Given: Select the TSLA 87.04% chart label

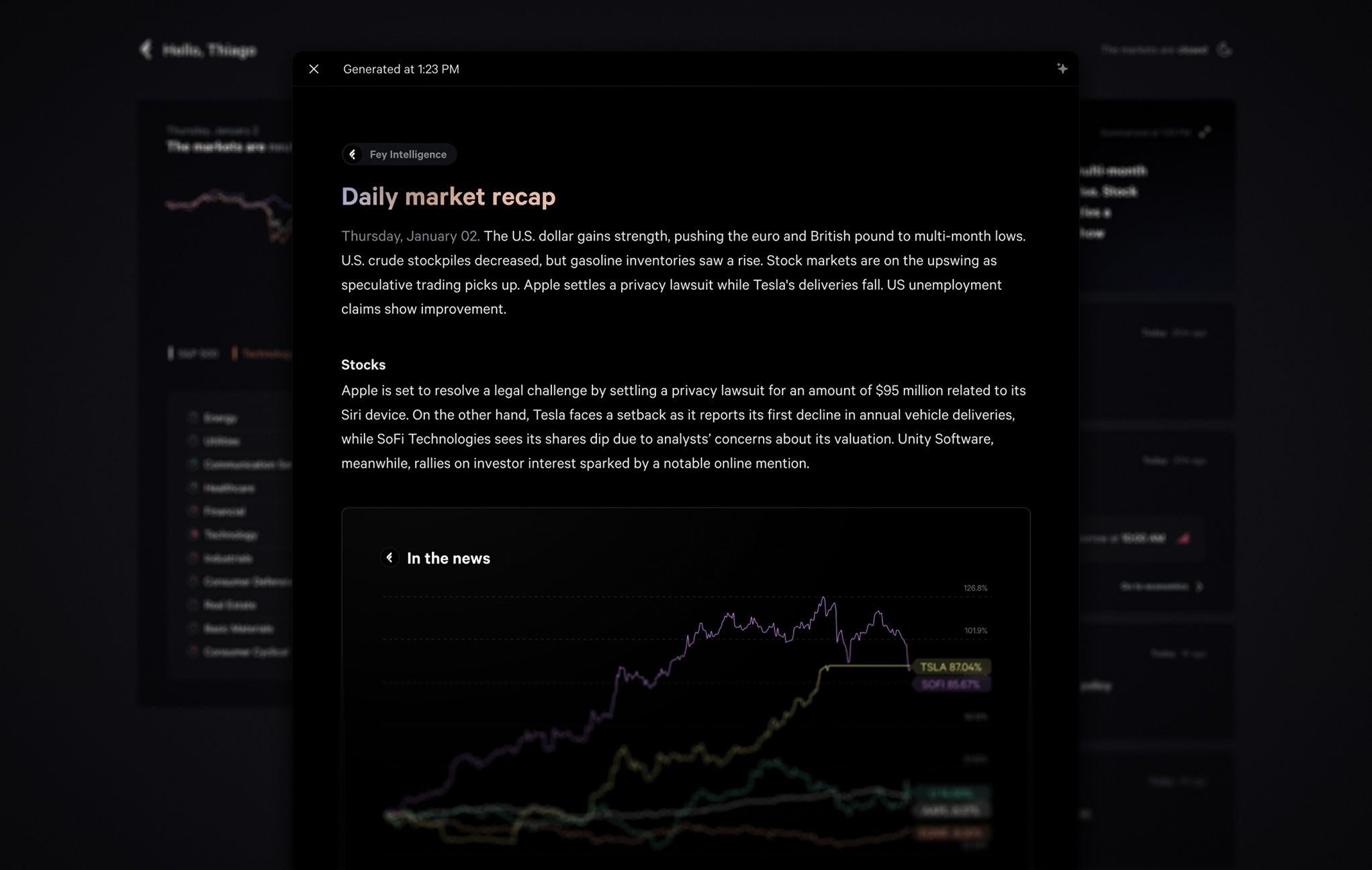Looking at the screenshot, I should (950, 667).
